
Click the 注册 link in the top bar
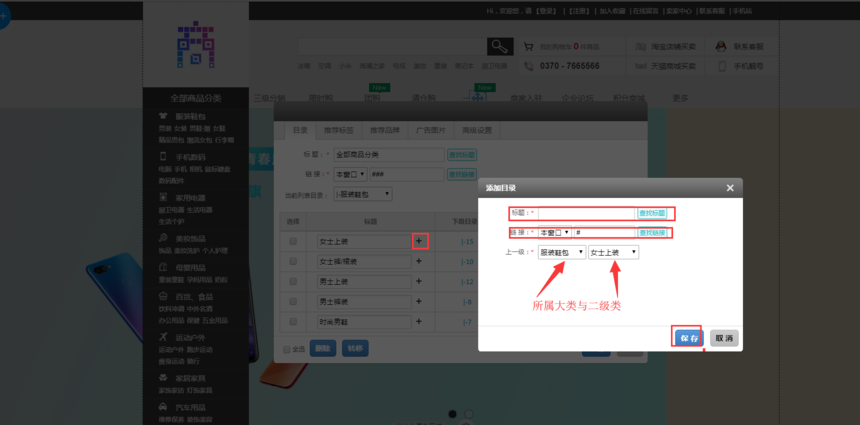(578, 11)
